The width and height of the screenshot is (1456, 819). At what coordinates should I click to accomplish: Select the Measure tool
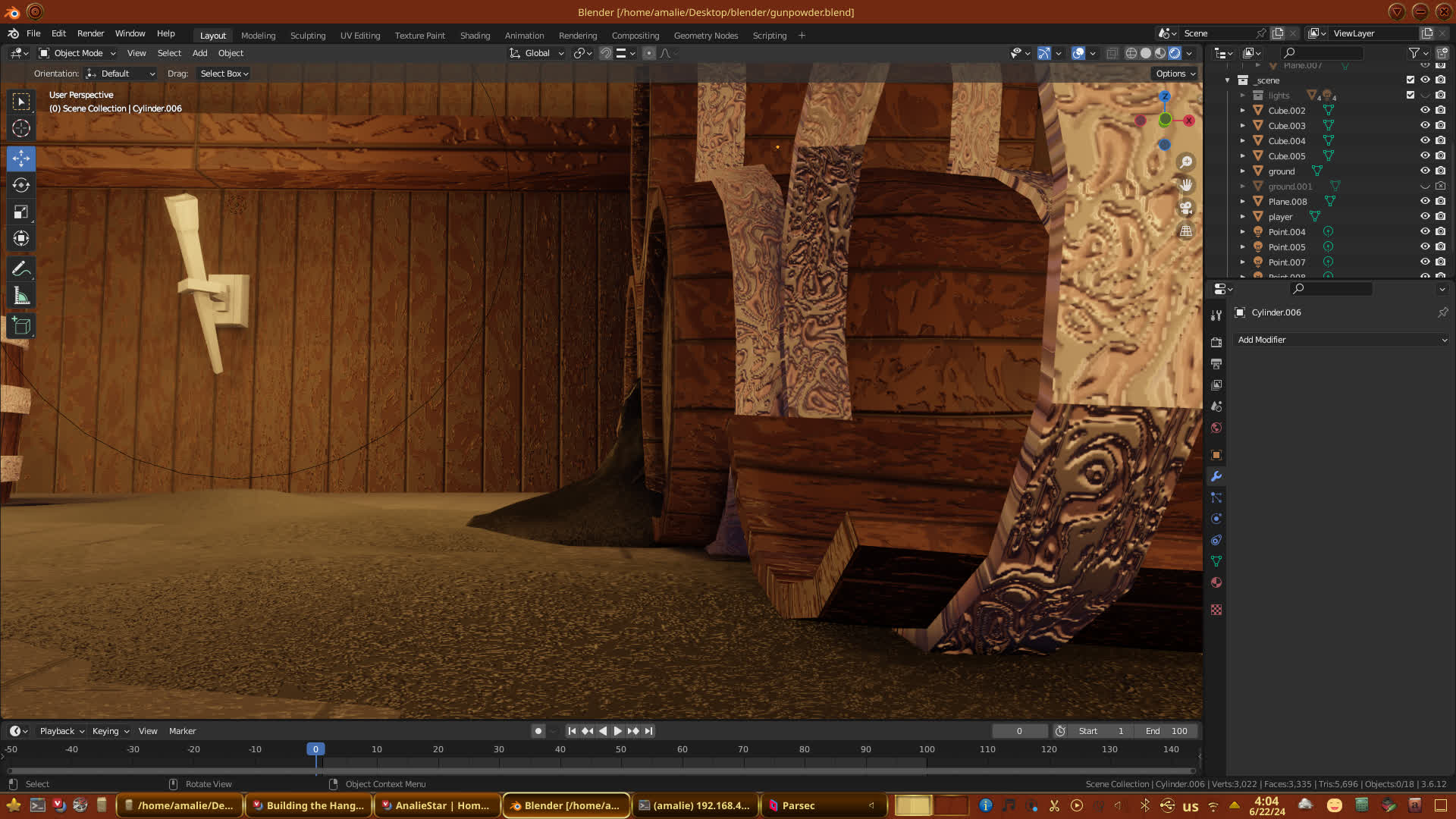click(x=21, y=297)
